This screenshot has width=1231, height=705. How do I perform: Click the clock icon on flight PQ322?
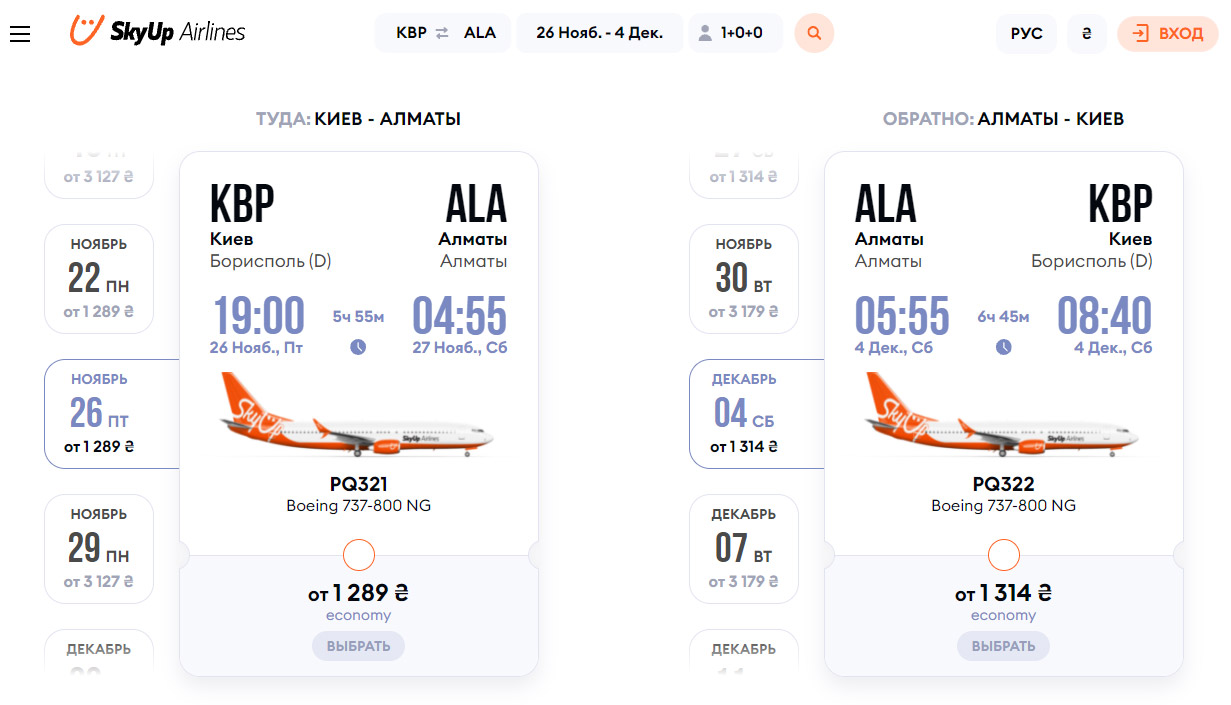click(1003, 347)
